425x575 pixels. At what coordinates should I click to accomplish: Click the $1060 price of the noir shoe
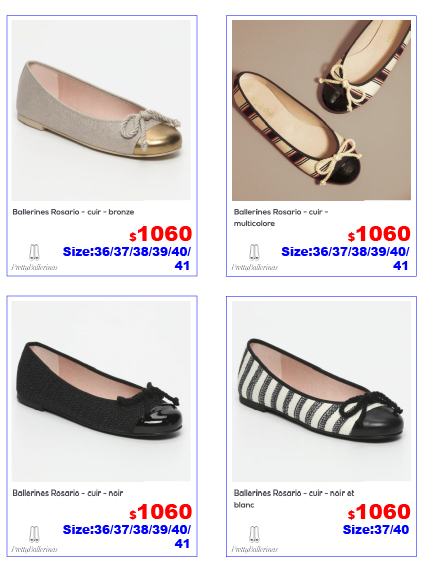161,512
